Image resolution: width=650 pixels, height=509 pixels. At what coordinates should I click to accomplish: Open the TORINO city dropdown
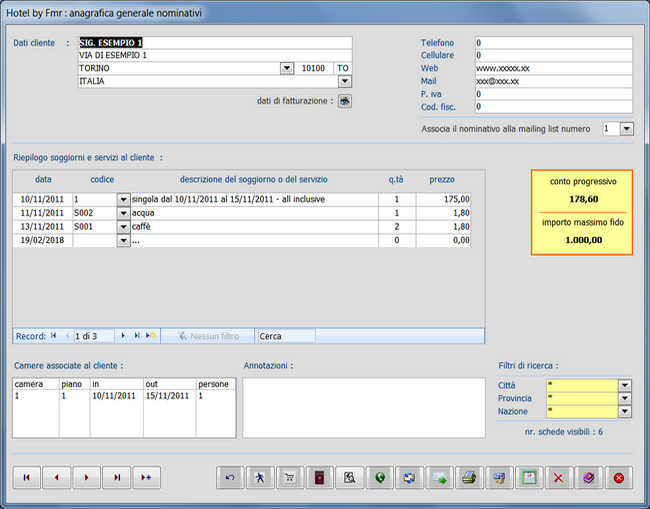pos(287,68)
